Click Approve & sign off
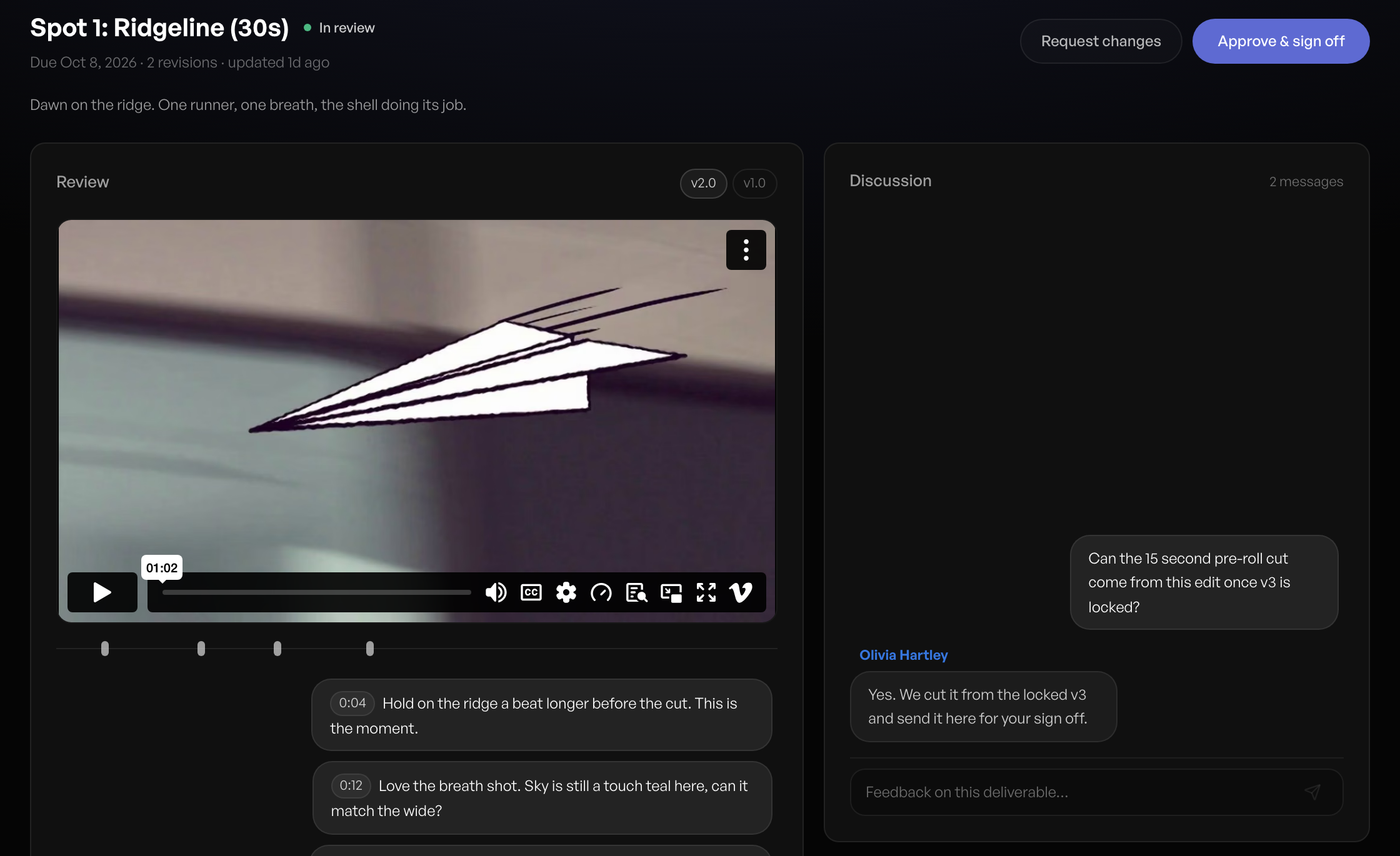 tap(1281, 41)
